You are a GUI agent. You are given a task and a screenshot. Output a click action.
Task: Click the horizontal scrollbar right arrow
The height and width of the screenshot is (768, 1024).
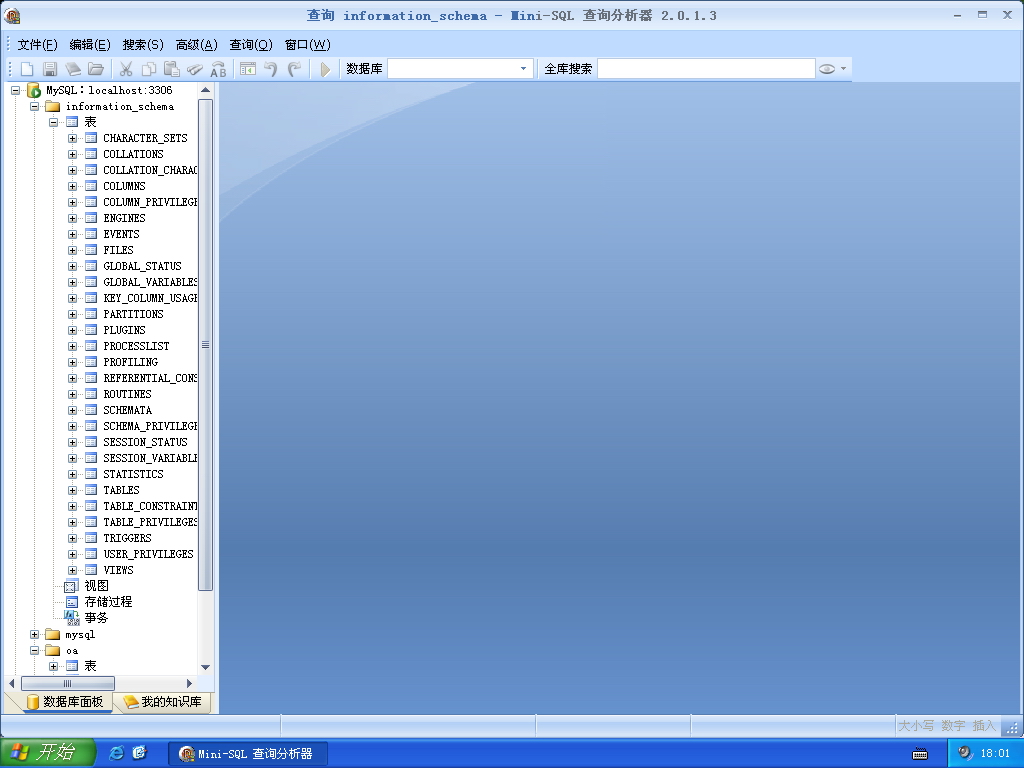pos(189,683)
